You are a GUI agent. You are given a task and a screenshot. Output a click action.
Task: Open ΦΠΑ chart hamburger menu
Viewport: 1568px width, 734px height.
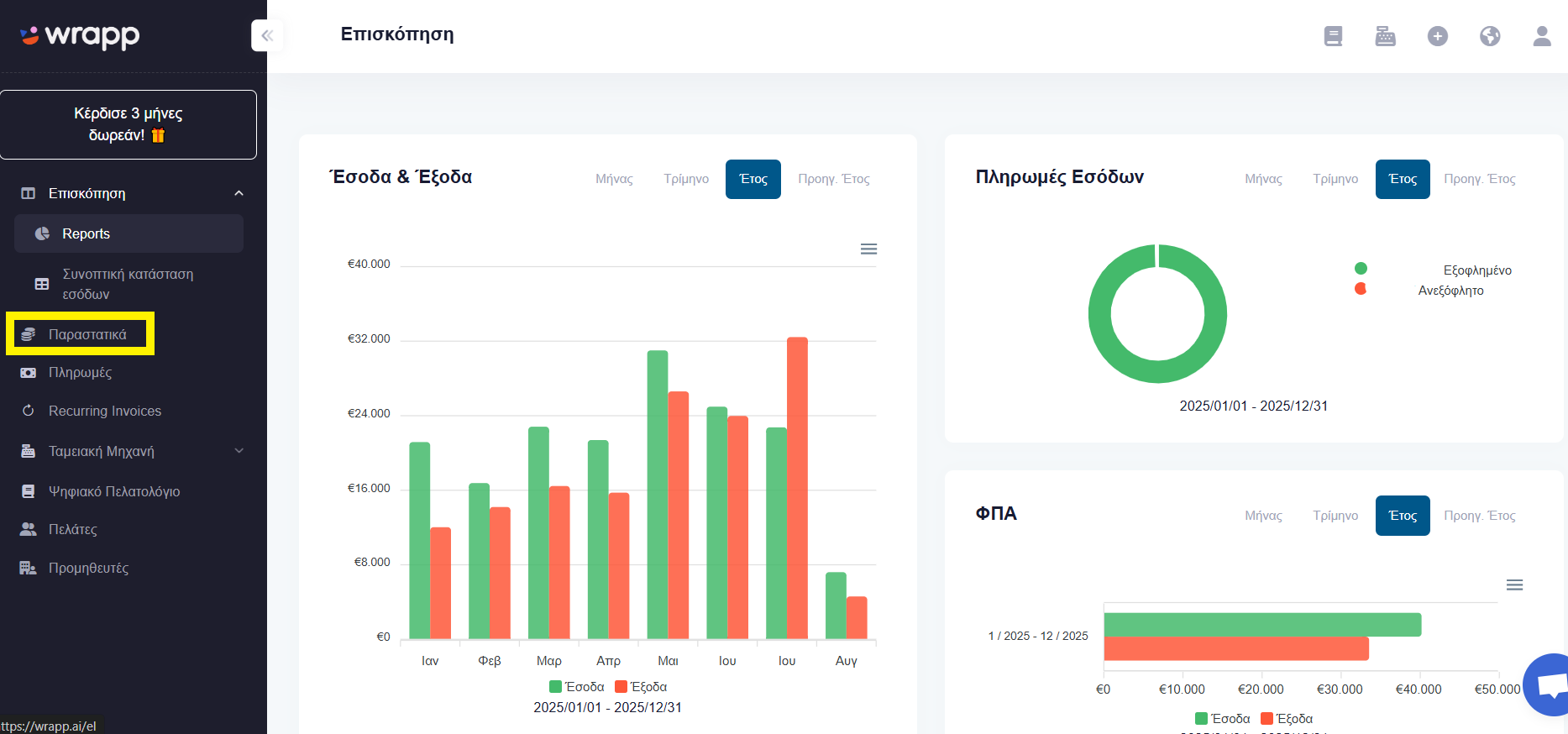point(1514,585)
